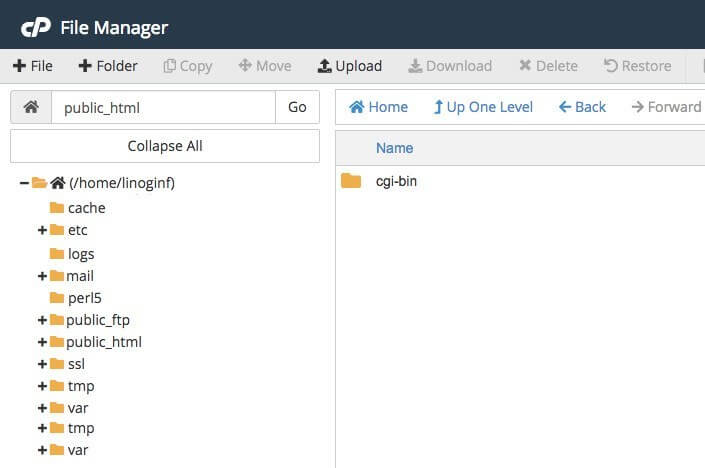
Task: Expand the mail folder node
Action: [42, 276]
